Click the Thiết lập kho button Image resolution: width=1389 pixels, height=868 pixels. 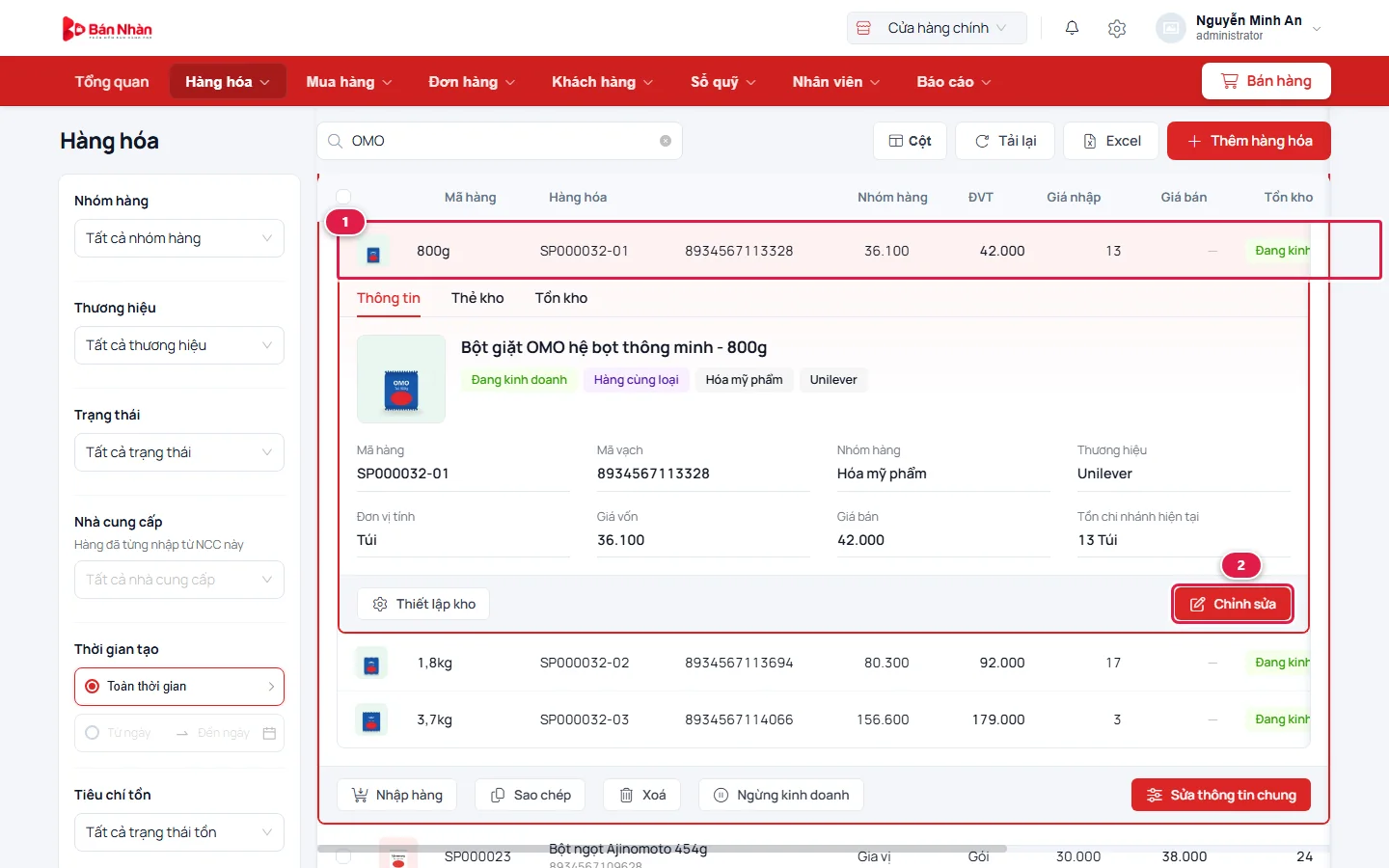click(x=423, y=604)
